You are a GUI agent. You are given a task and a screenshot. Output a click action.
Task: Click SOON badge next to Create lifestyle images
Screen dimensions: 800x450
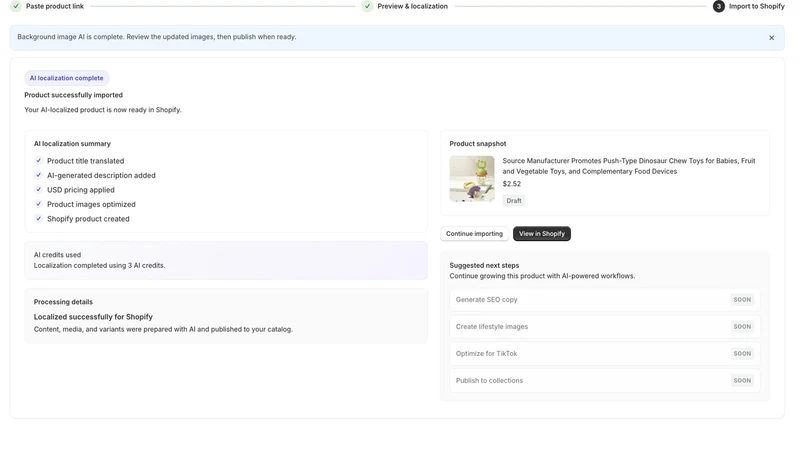[x=742, y=327]
